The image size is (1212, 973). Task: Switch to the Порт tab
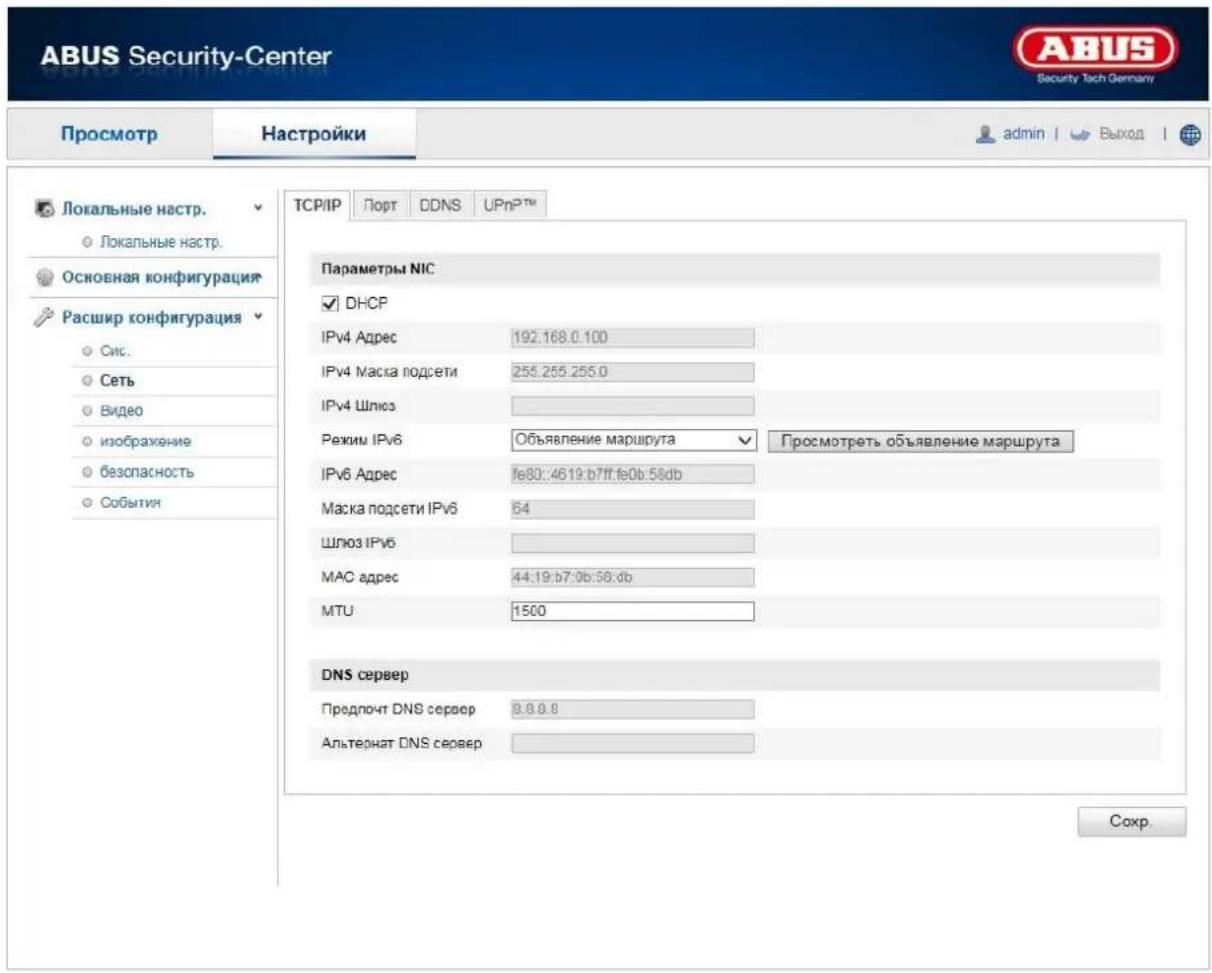pyautogui.click(x=380, y=205)
